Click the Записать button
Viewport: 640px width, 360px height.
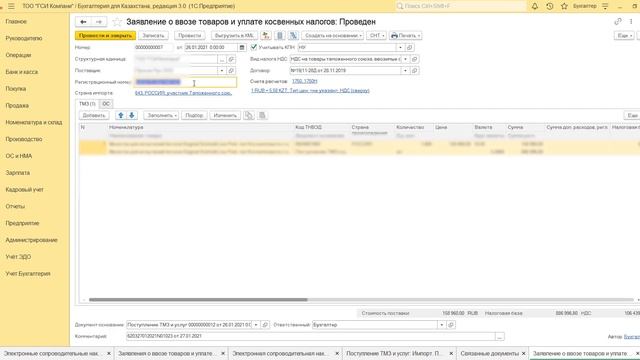(x=153, y=36)
